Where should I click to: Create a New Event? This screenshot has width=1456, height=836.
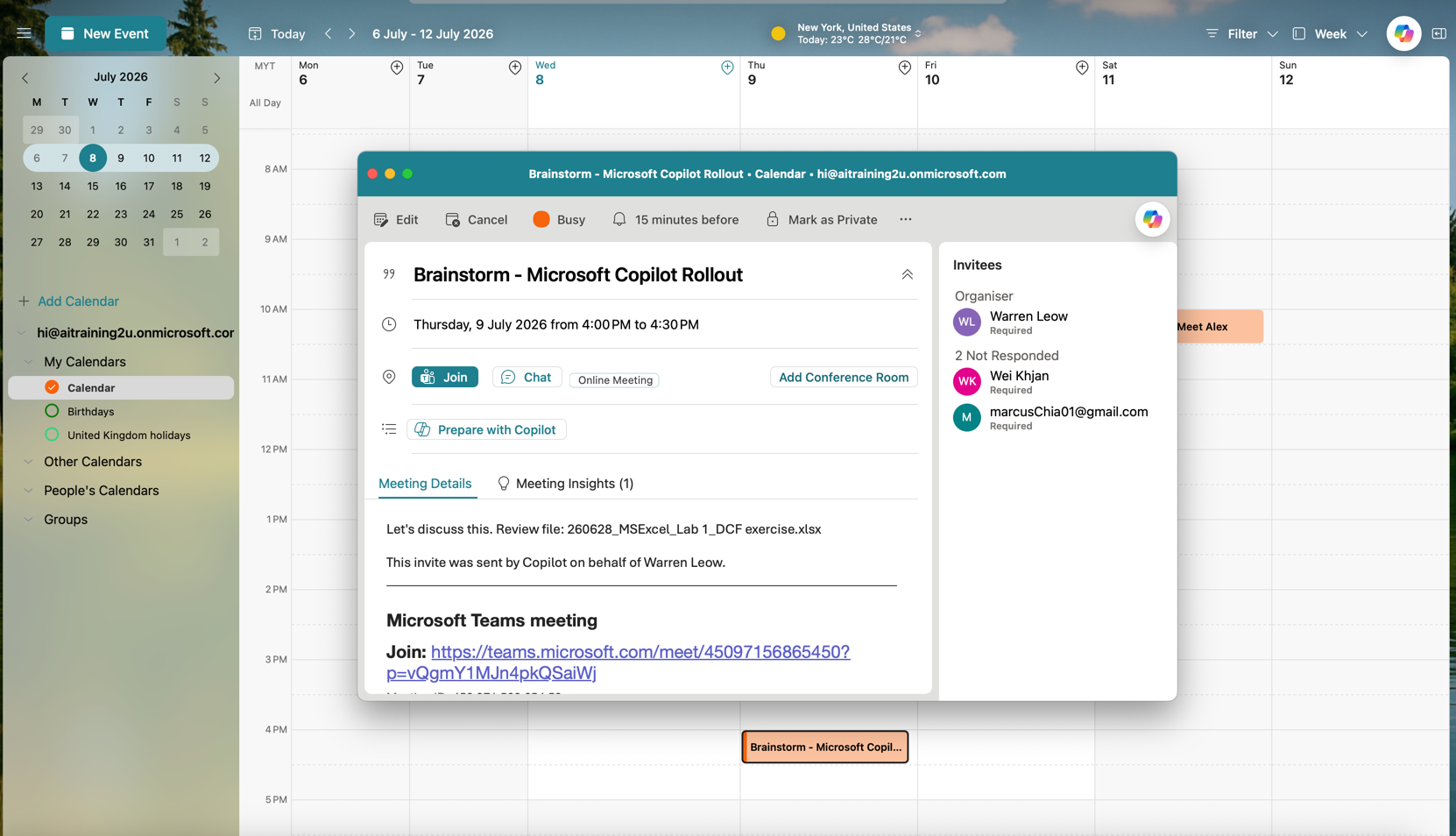point(105,33)
